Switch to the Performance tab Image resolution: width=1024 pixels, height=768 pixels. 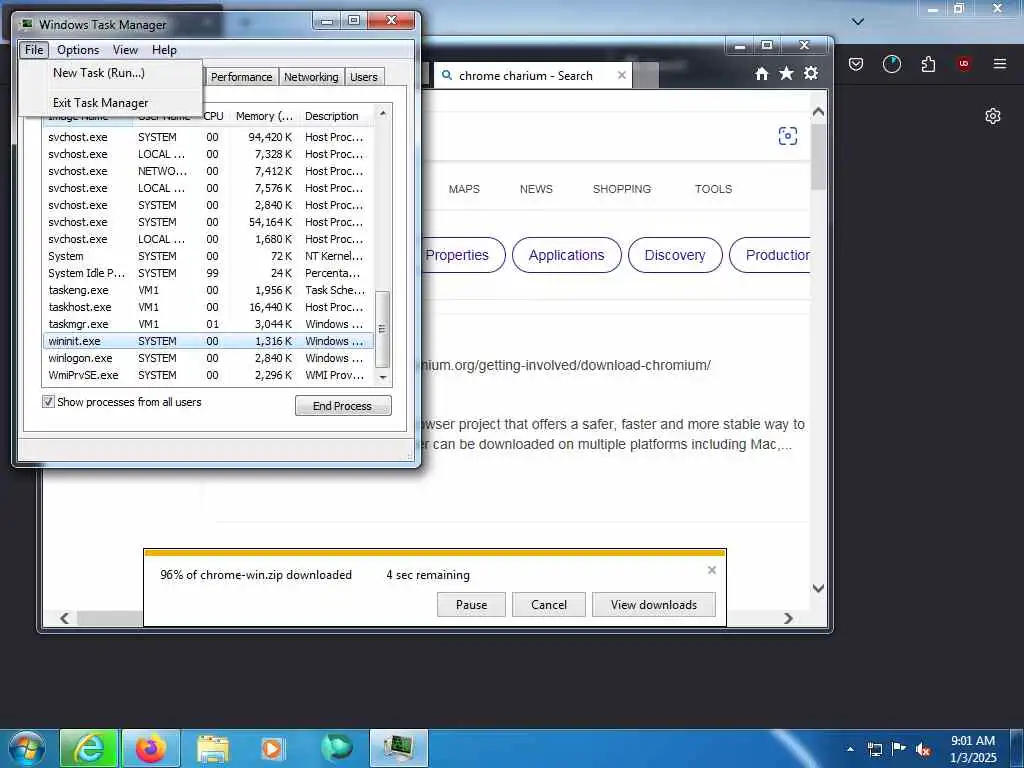pyautogui.click(x=242, y=77)
